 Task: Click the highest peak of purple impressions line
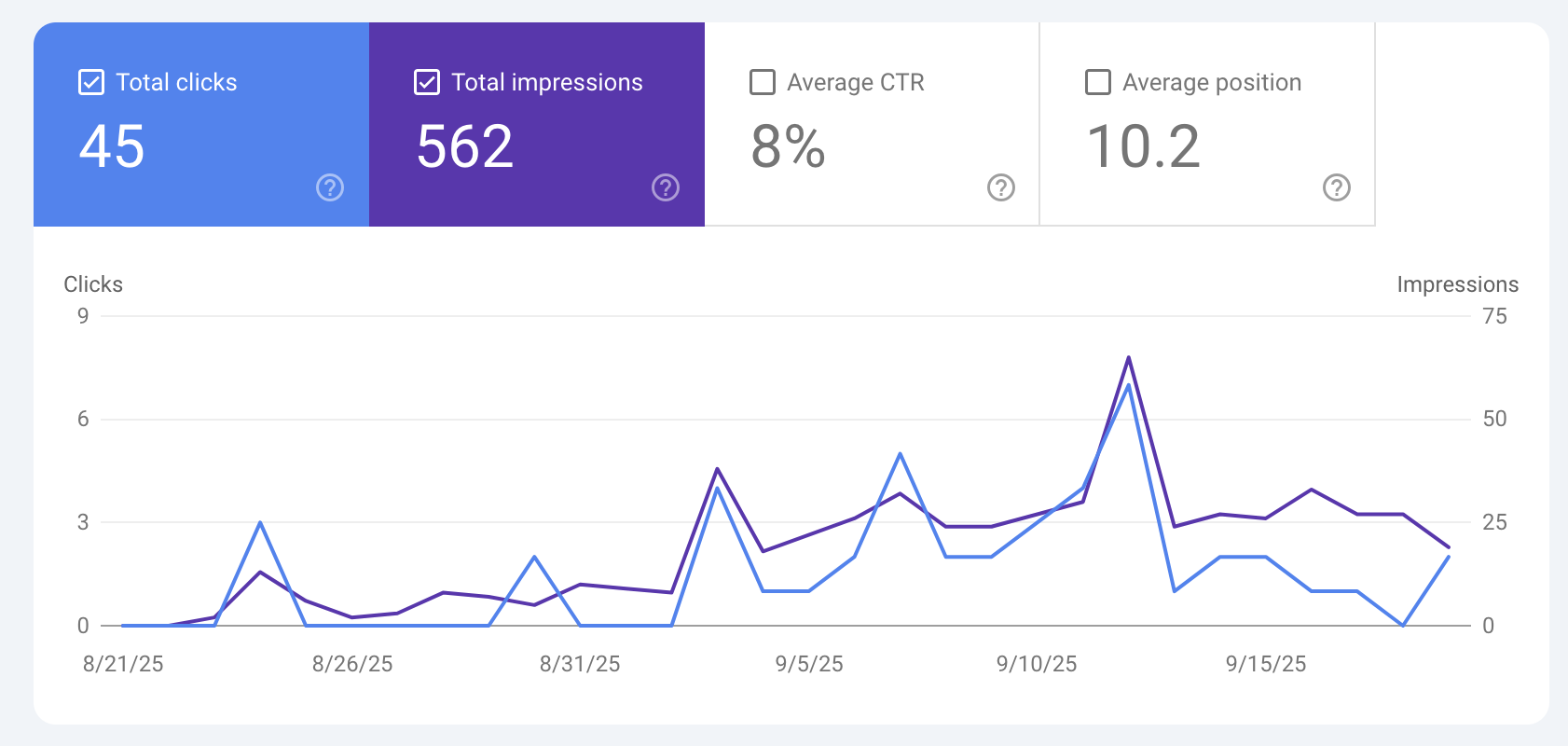click(x=1129, y=358)
